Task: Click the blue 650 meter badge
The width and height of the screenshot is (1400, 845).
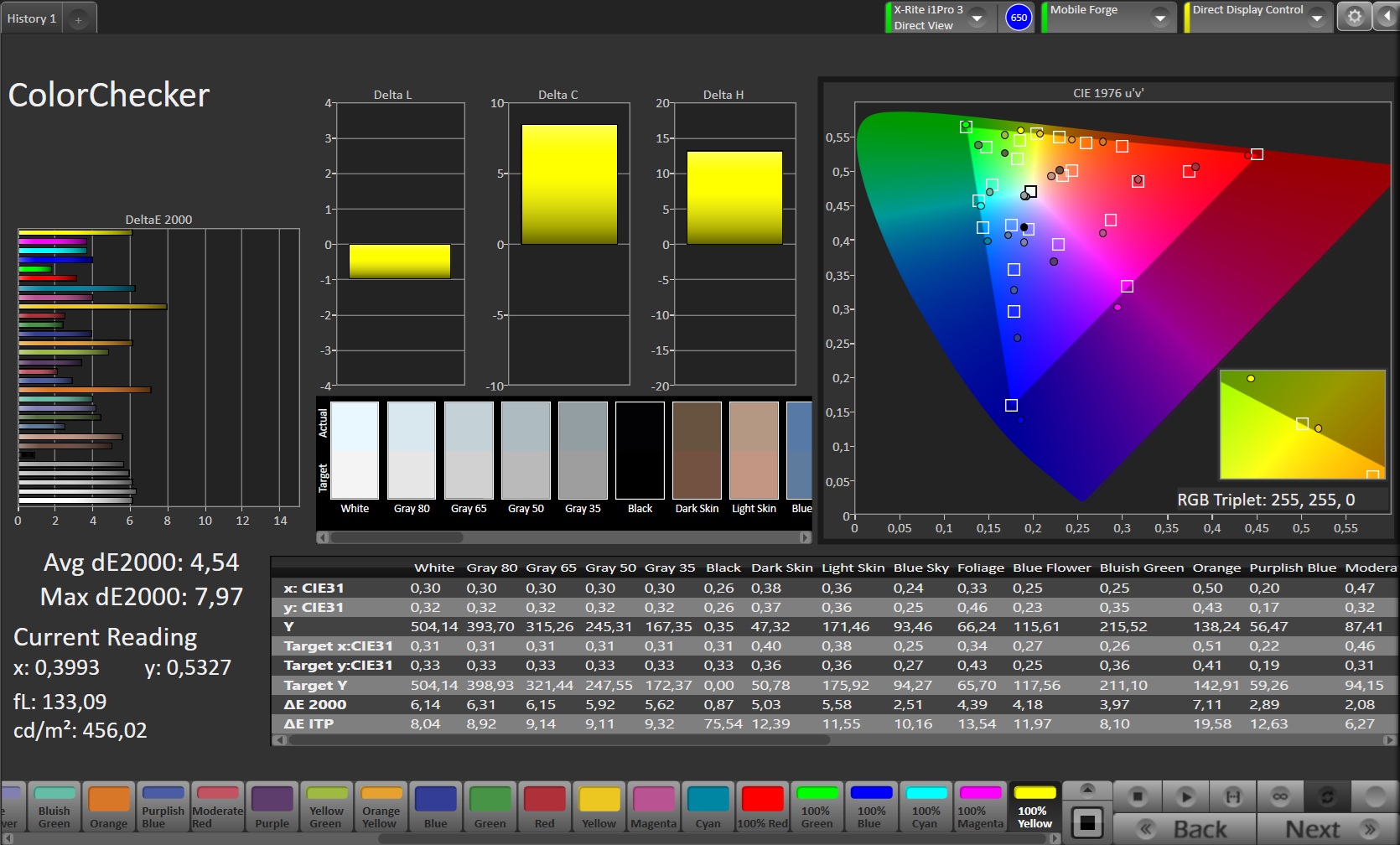Action: click(x=1019, y=18)
